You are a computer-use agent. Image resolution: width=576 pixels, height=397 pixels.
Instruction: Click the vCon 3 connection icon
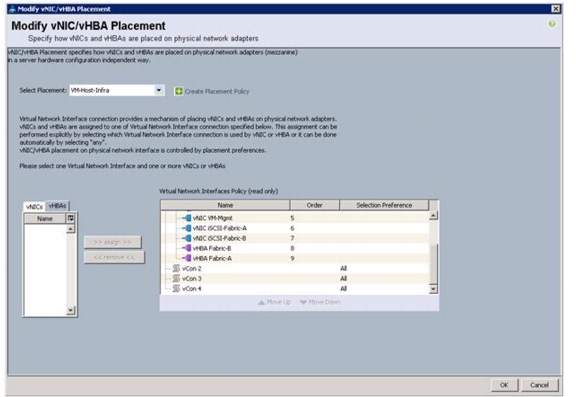(x=176, y=278)
